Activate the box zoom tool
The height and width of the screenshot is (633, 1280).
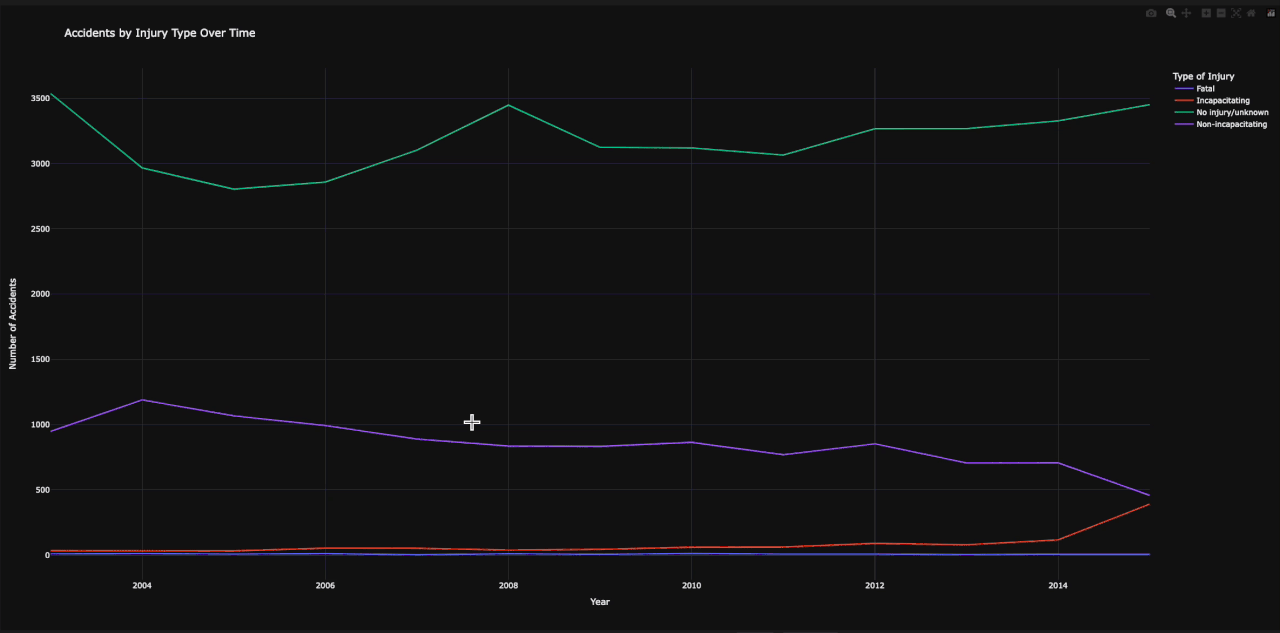coord(1170,13)
